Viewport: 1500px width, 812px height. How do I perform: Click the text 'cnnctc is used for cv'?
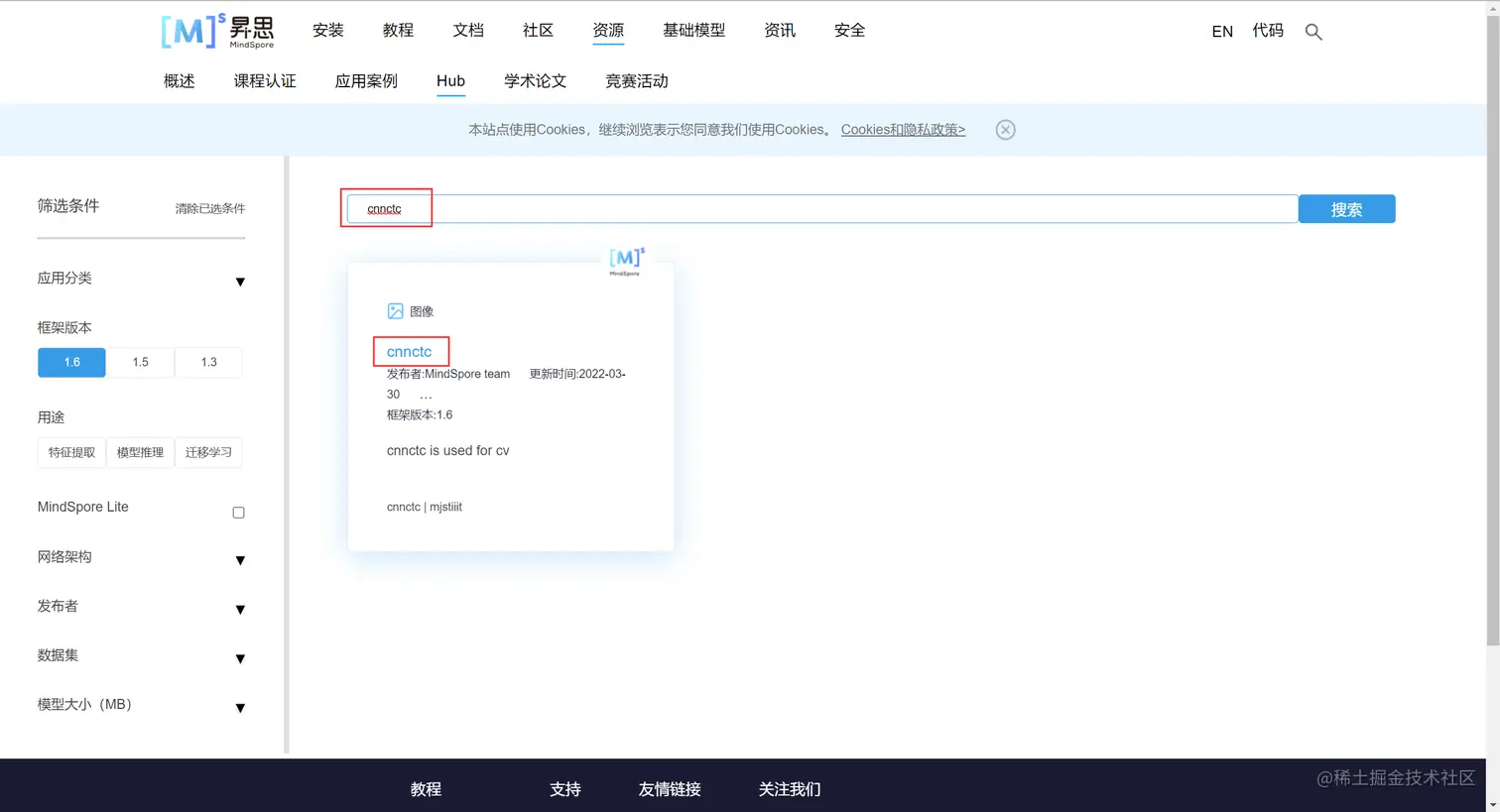click(x=447, y=450)
